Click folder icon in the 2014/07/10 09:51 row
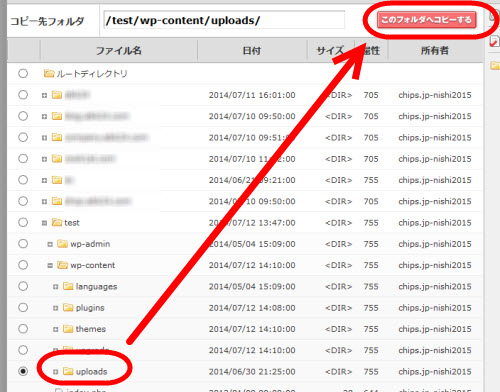This screenshot has height=392, width=500. [x=57, y=137]
